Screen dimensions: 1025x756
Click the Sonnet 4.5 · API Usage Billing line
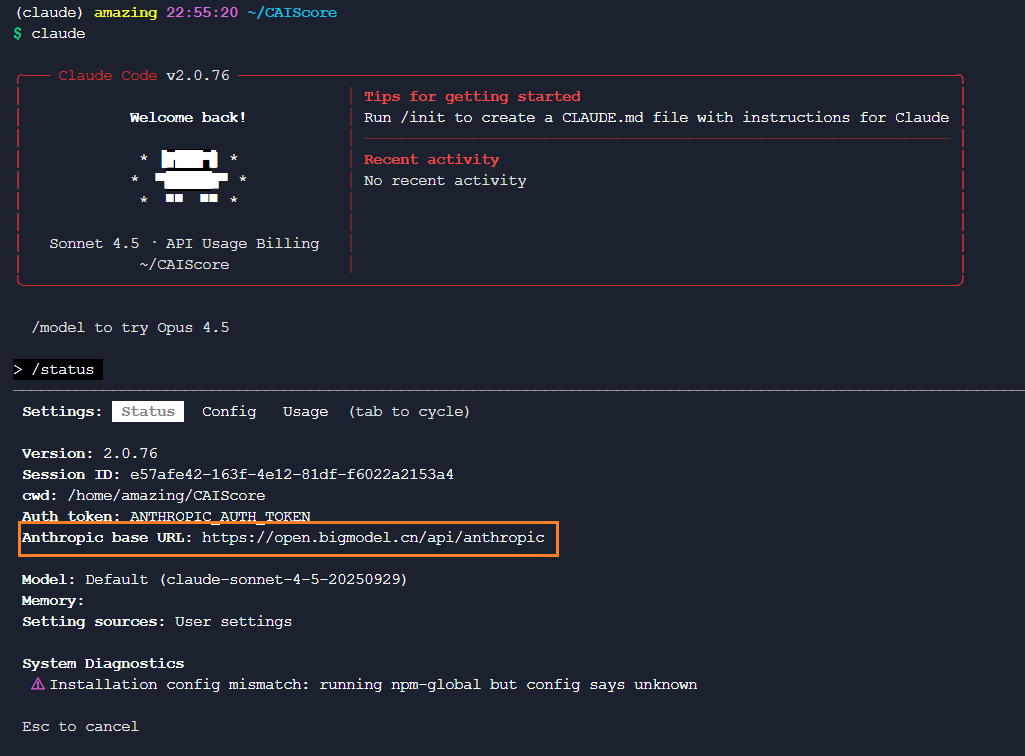coord(184,243)
